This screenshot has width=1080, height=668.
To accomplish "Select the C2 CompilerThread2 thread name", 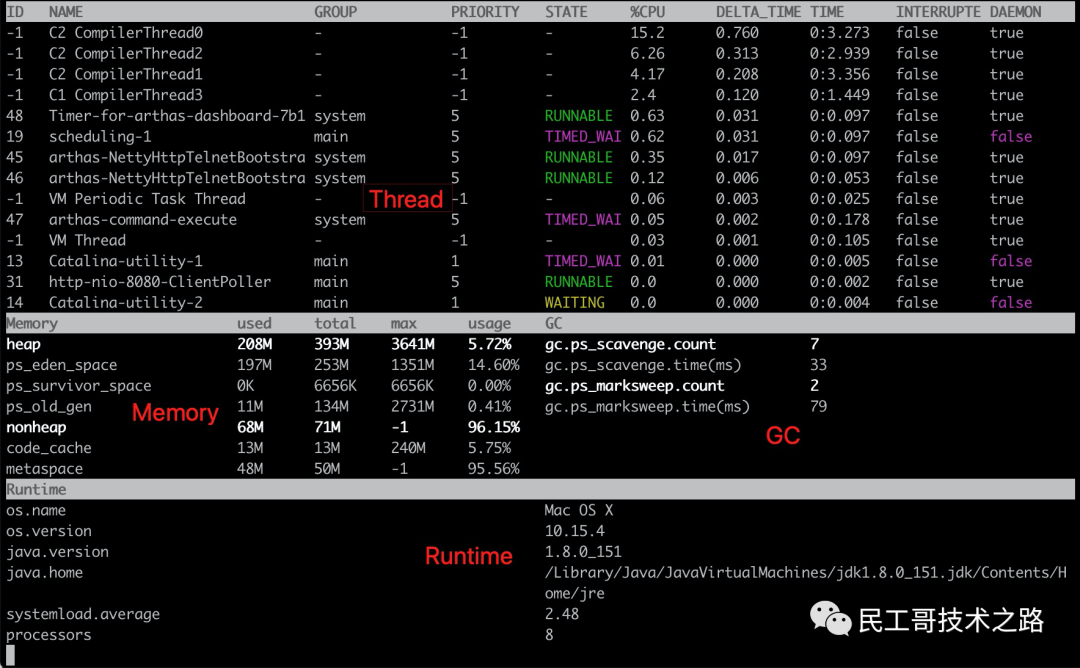I will pos(126,53).
